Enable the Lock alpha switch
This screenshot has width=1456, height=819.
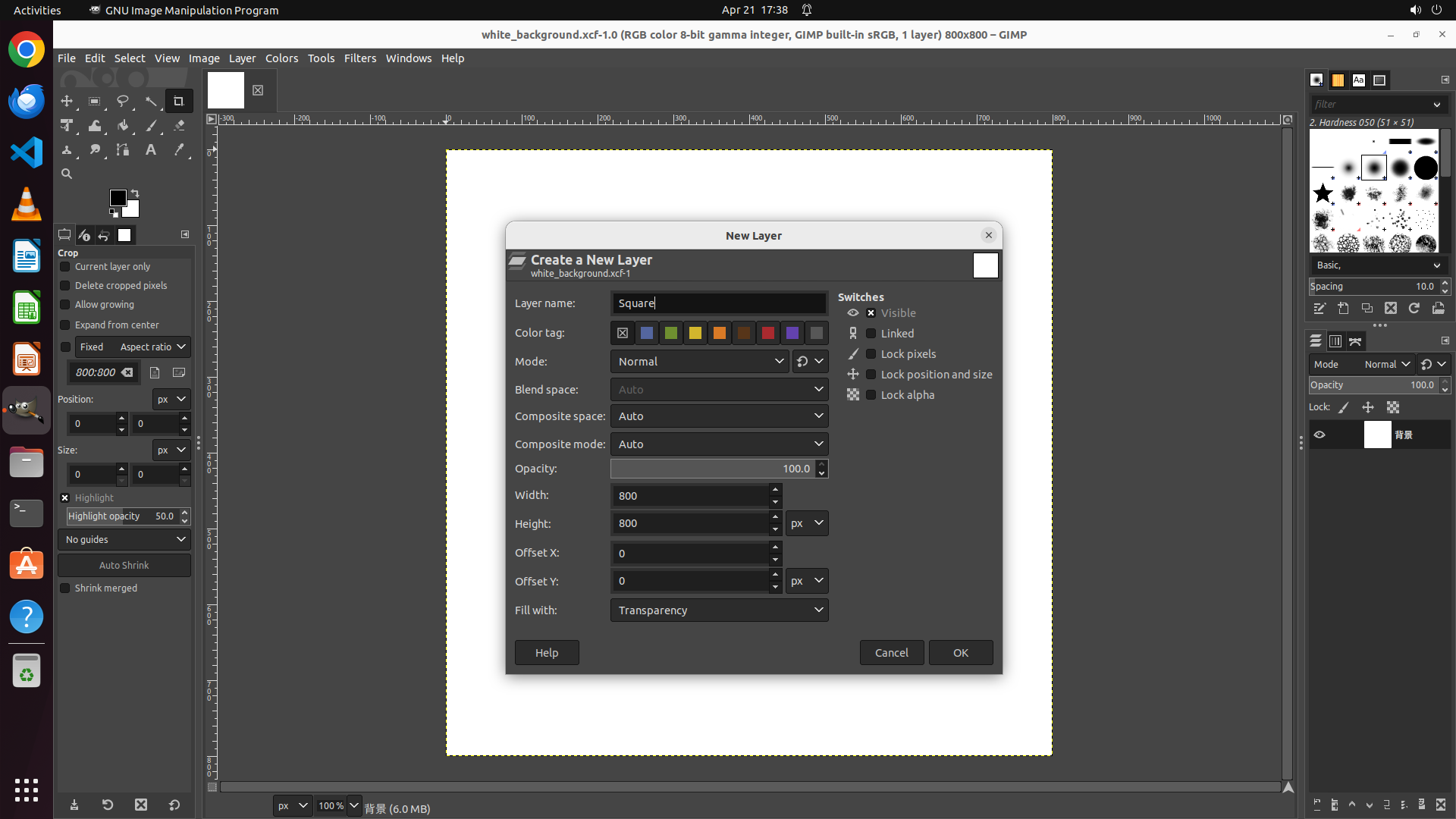pos(871,395)
